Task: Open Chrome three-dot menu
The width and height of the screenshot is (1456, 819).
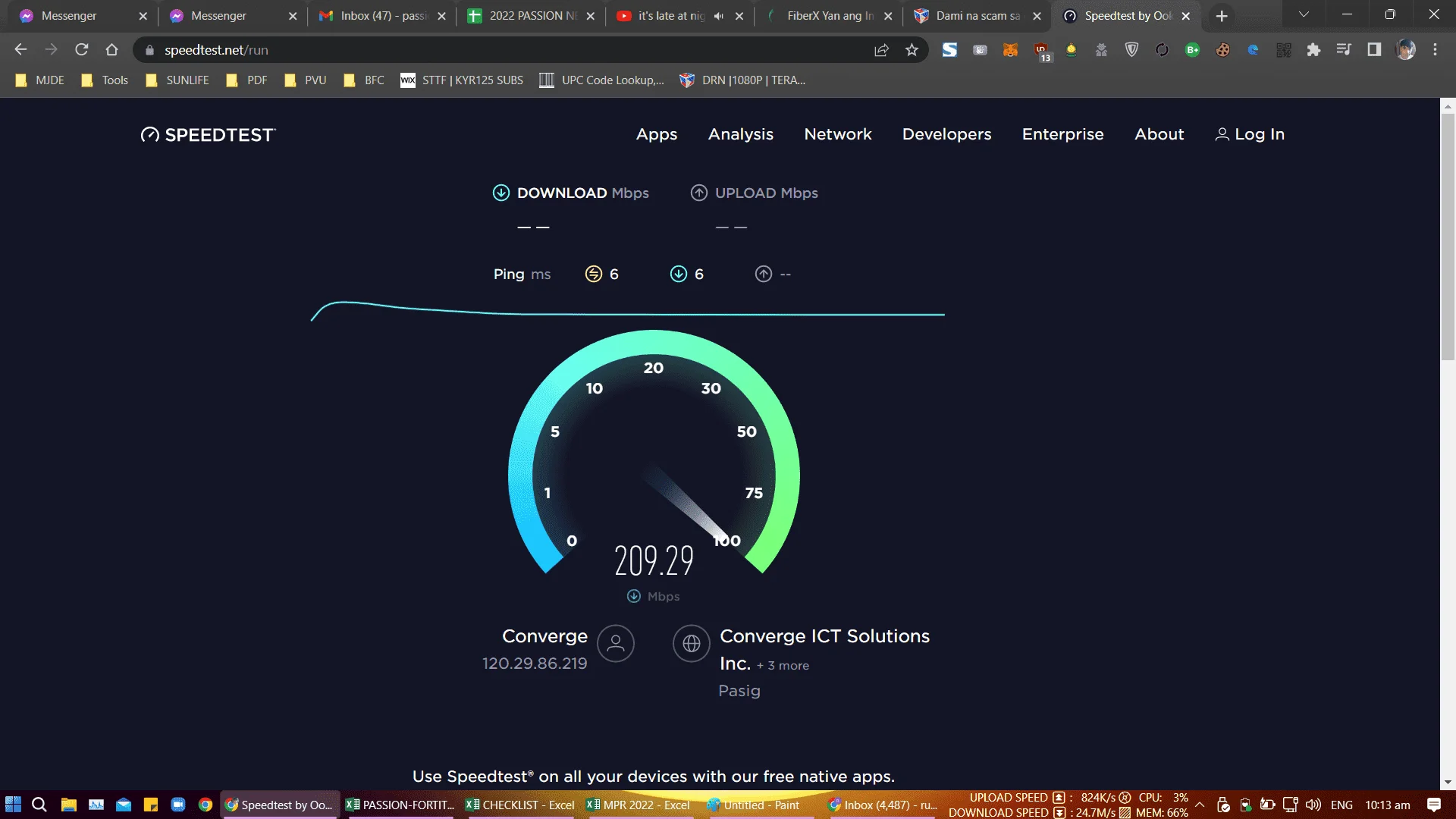Action: (1435, 50)
